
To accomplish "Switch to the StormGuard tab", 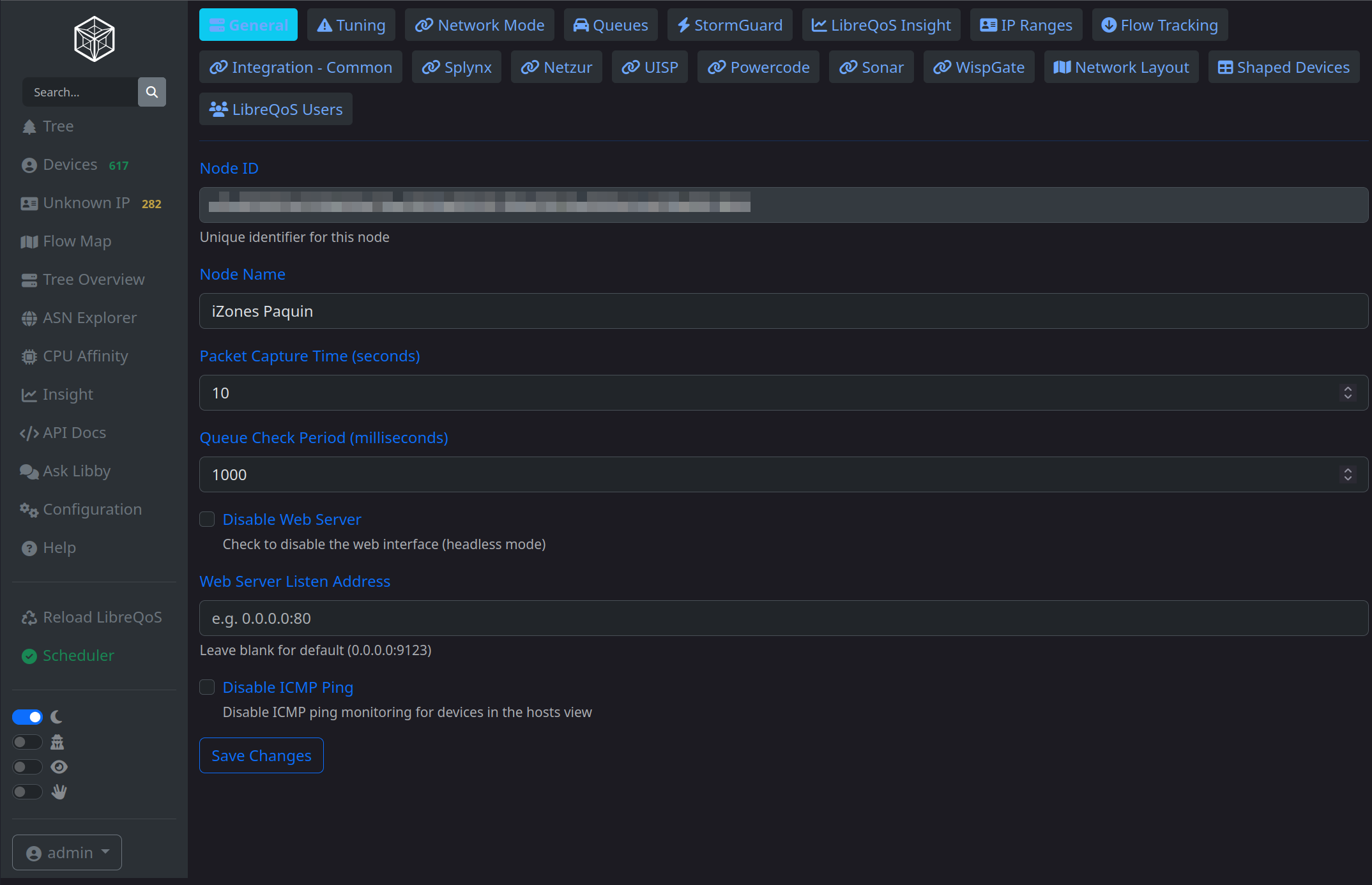I will pos(730,25).
